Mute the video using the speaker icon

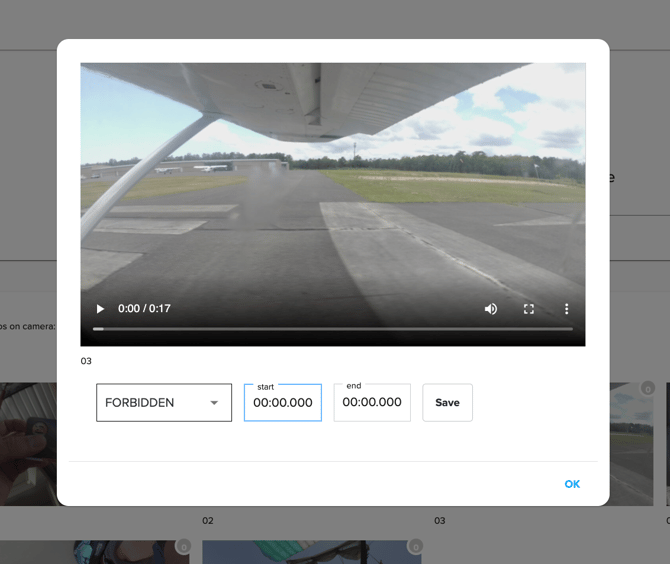point(491,309)
